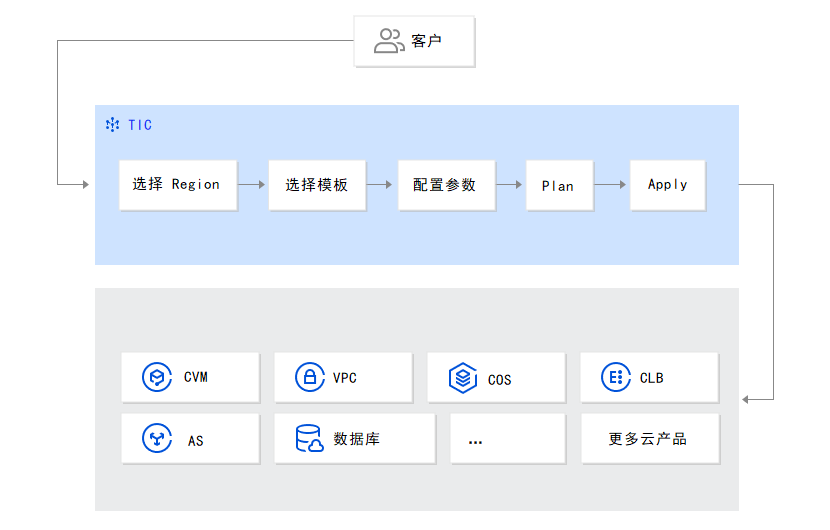Click the ellipsis placeholder box
Viewport: 830px width, 530px height.
[x=508, y=439]
